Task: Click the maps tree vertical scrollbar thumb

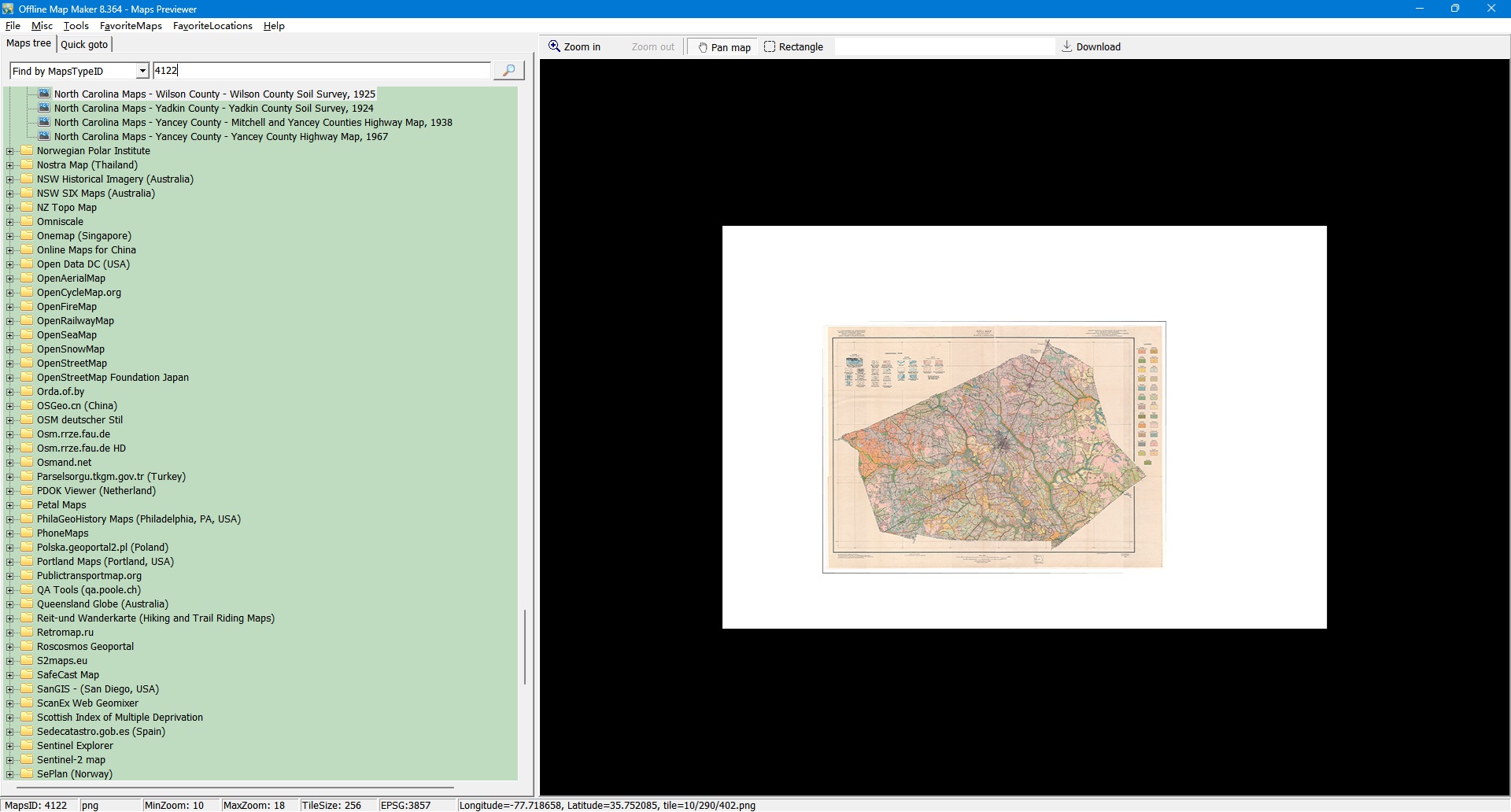Action: pos(524,646)
